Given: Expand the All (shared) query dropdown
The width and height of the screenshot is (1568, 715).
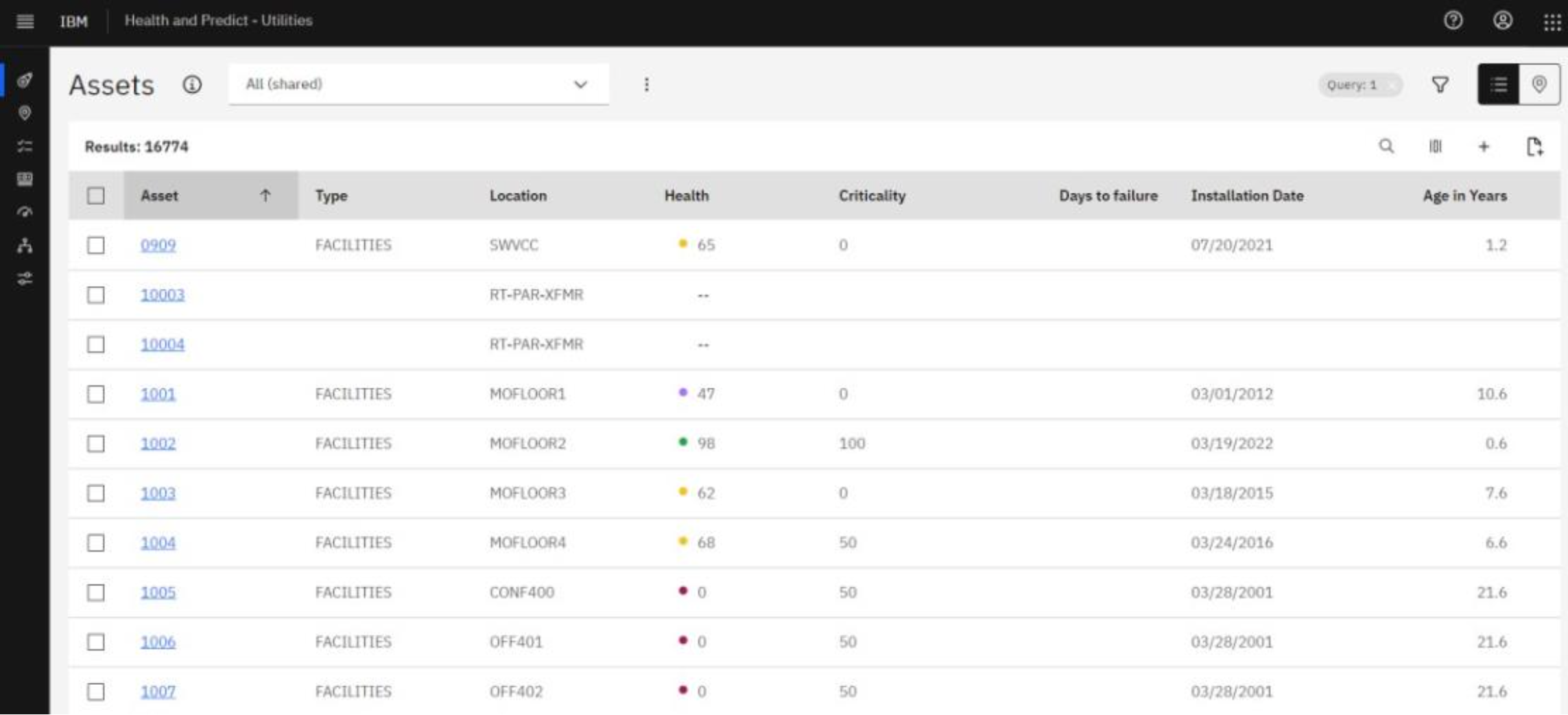Looking at the screenshot, I should (418, 84).
